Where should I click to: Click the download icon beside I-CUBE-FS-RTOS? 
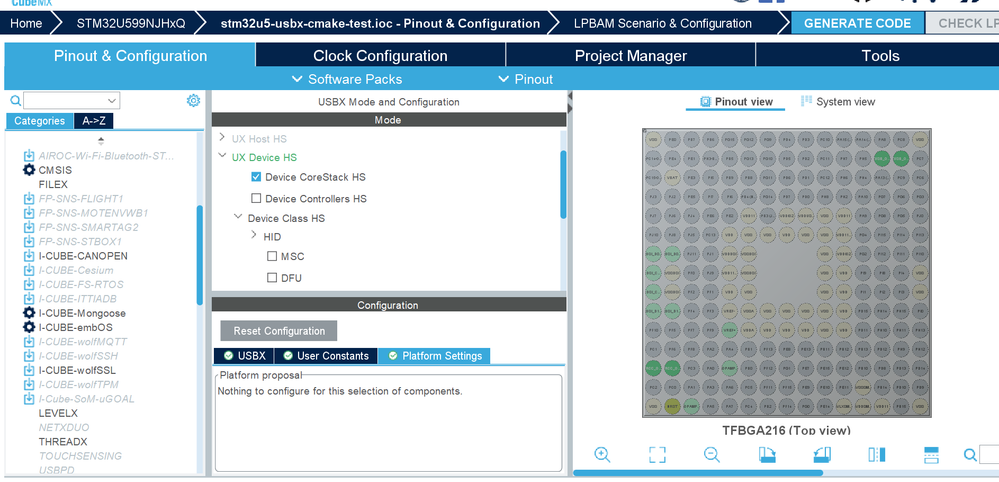pyautogui.click(x=29, y=285)
